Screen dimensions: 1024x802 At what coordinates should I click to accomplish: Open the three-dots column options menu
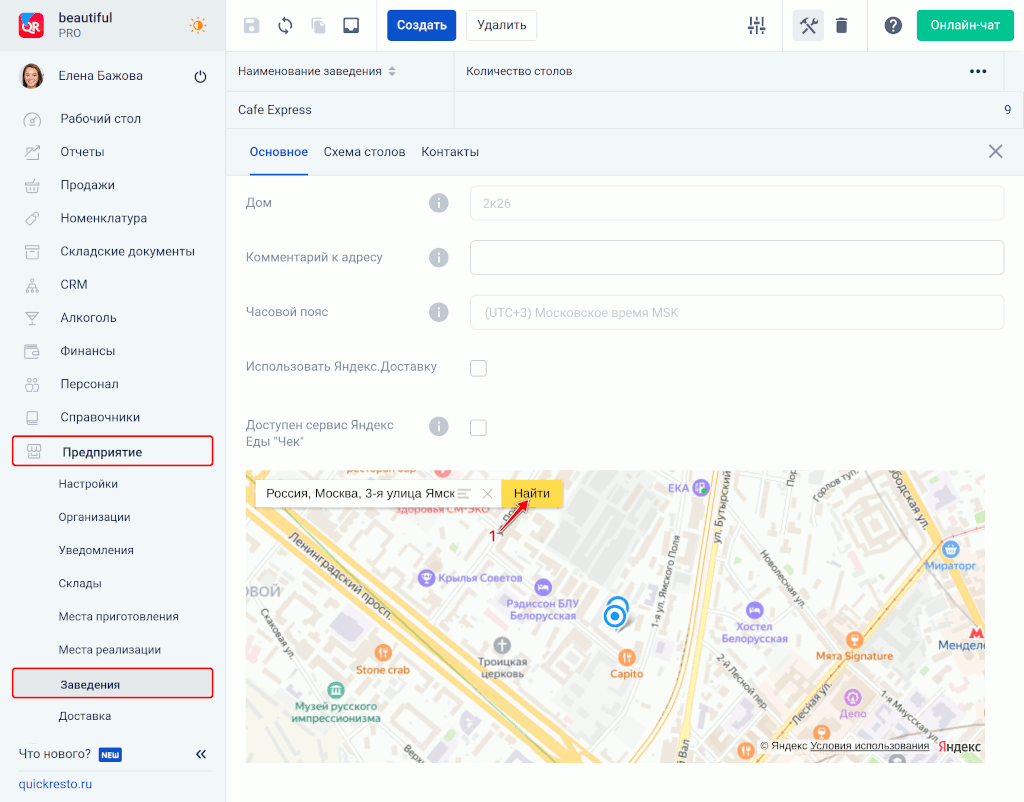click(978, 71)
